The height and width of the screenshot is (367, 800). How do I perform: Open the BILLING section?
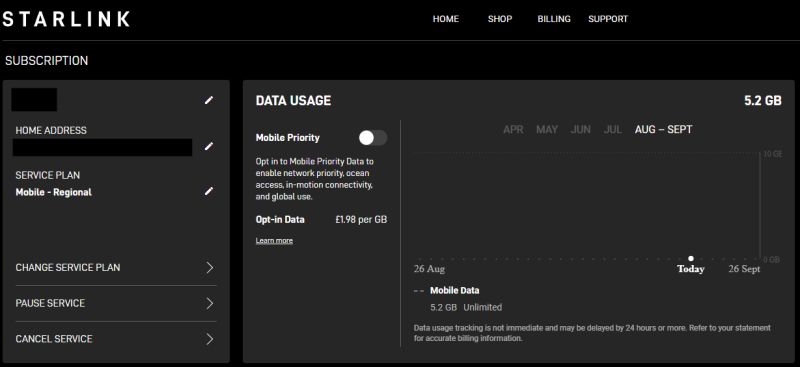pyautogui.click(x=554, y=19)
